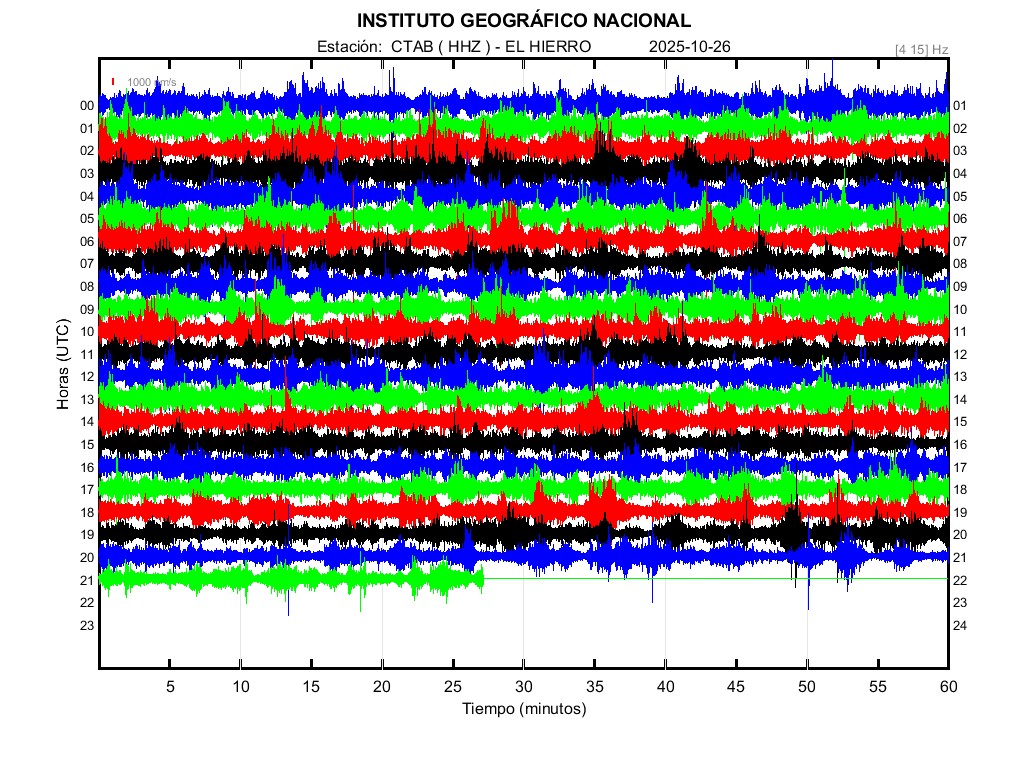
Task: Select the station label CTAB ( HHZ ) - EL HIERRO
Action: pos(454,47)
